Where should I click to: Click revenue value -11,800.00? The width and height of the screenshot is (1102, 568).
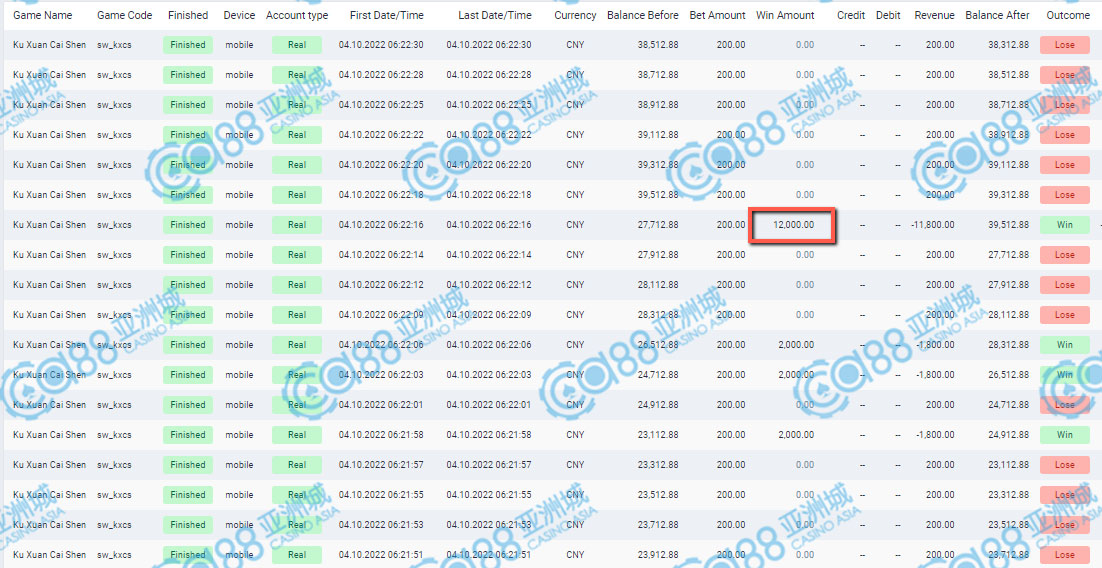pyautogui.click(x=931, y=225)
